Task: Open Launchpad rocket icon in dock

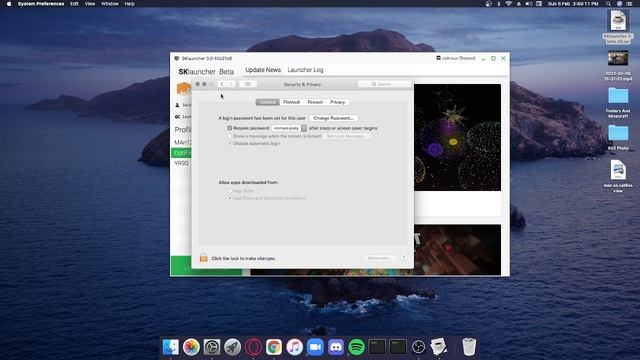Action: coord(233,347)
